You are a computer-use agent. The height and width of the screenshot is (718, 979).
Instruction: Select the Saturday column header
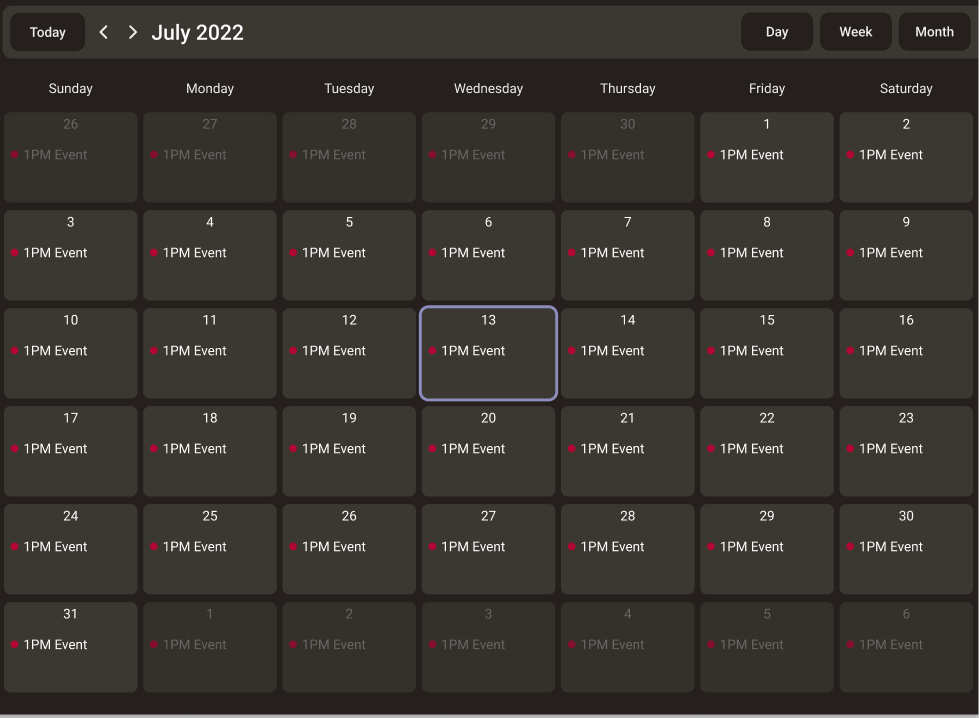(906, 89)
